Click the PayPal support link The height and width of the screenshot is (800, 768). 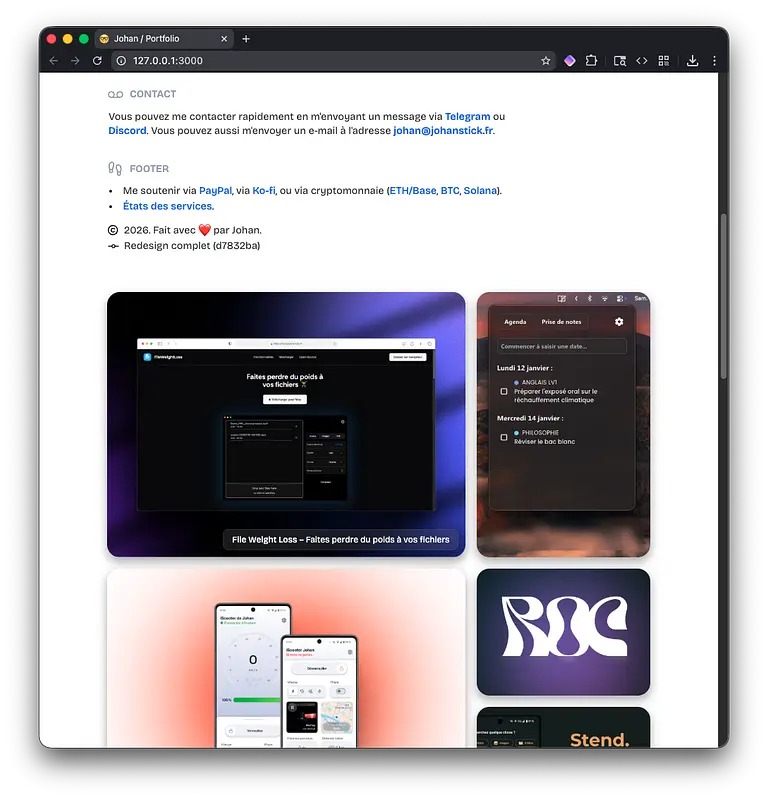215,190
